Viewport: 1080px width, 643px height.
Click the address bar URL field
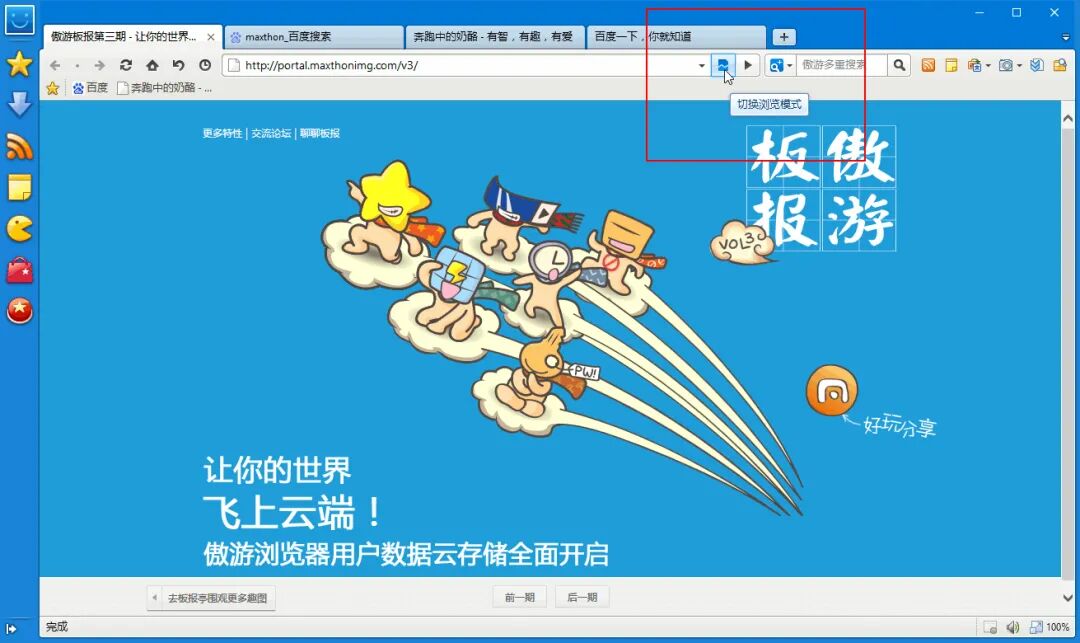[468, 65]
